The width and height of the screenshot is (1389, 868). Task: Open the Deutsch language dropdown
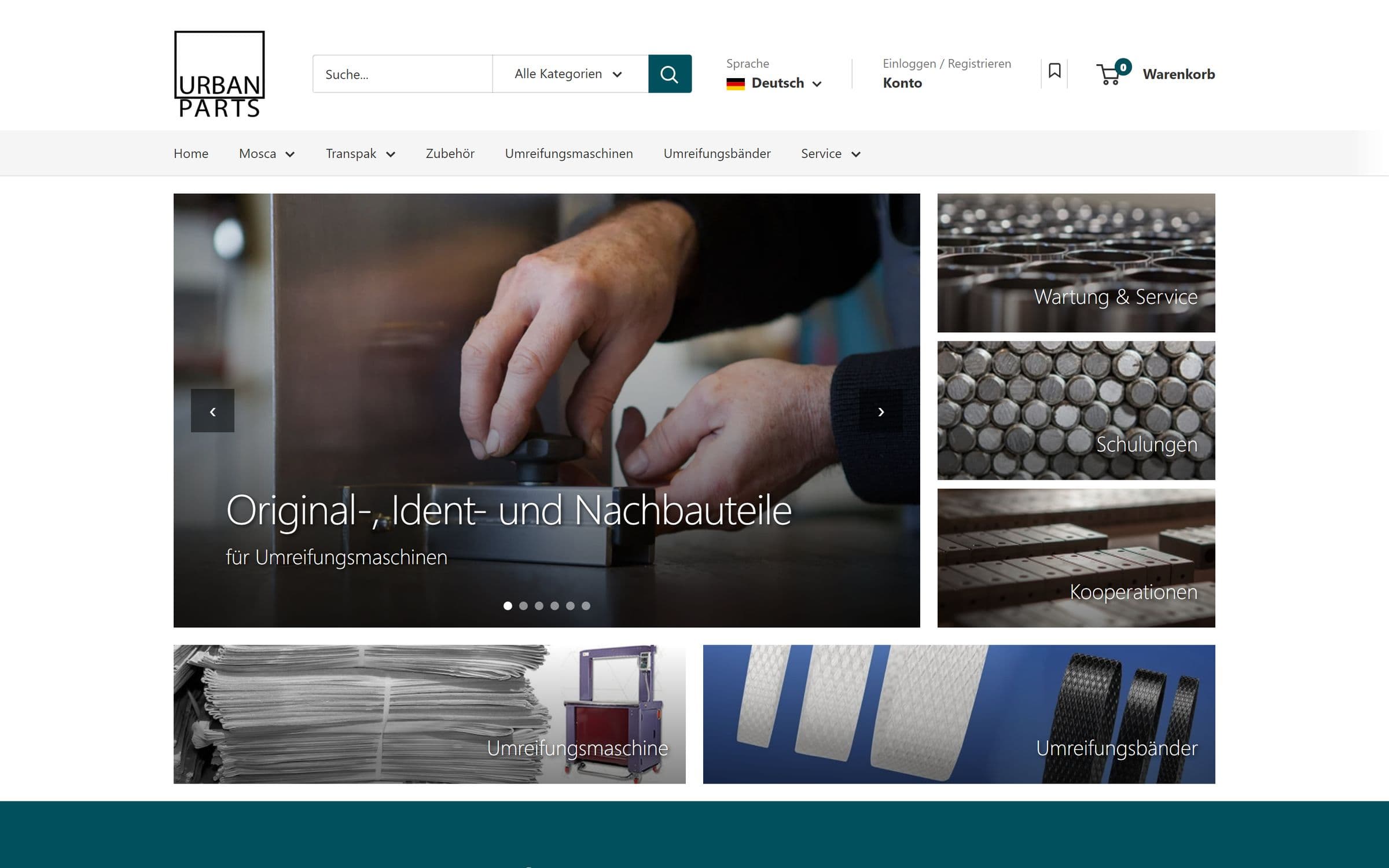click(x=774, y=83)
